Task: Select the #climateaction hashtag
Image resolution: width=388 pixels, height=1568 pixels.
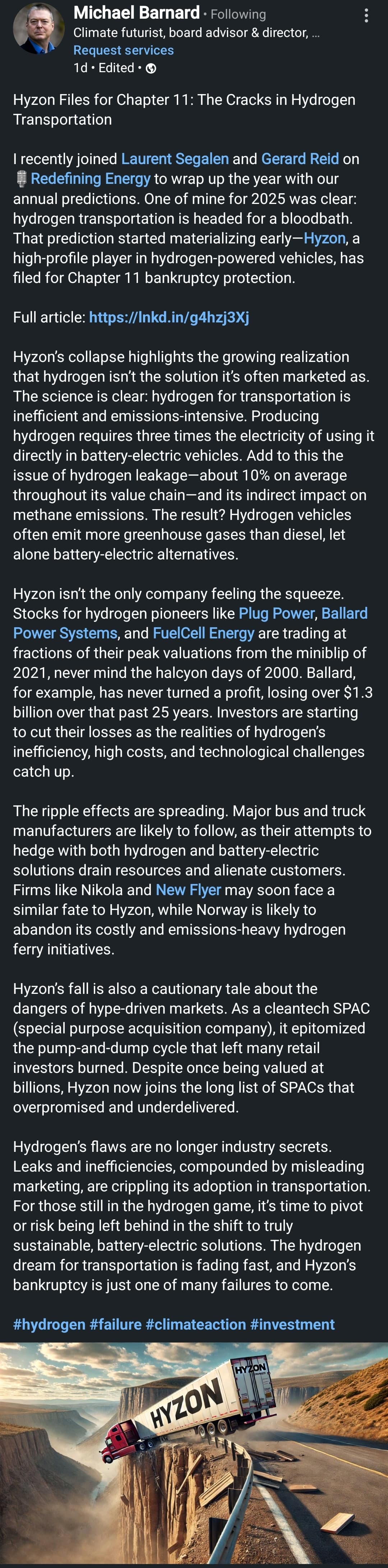Action: point(196,1325)
